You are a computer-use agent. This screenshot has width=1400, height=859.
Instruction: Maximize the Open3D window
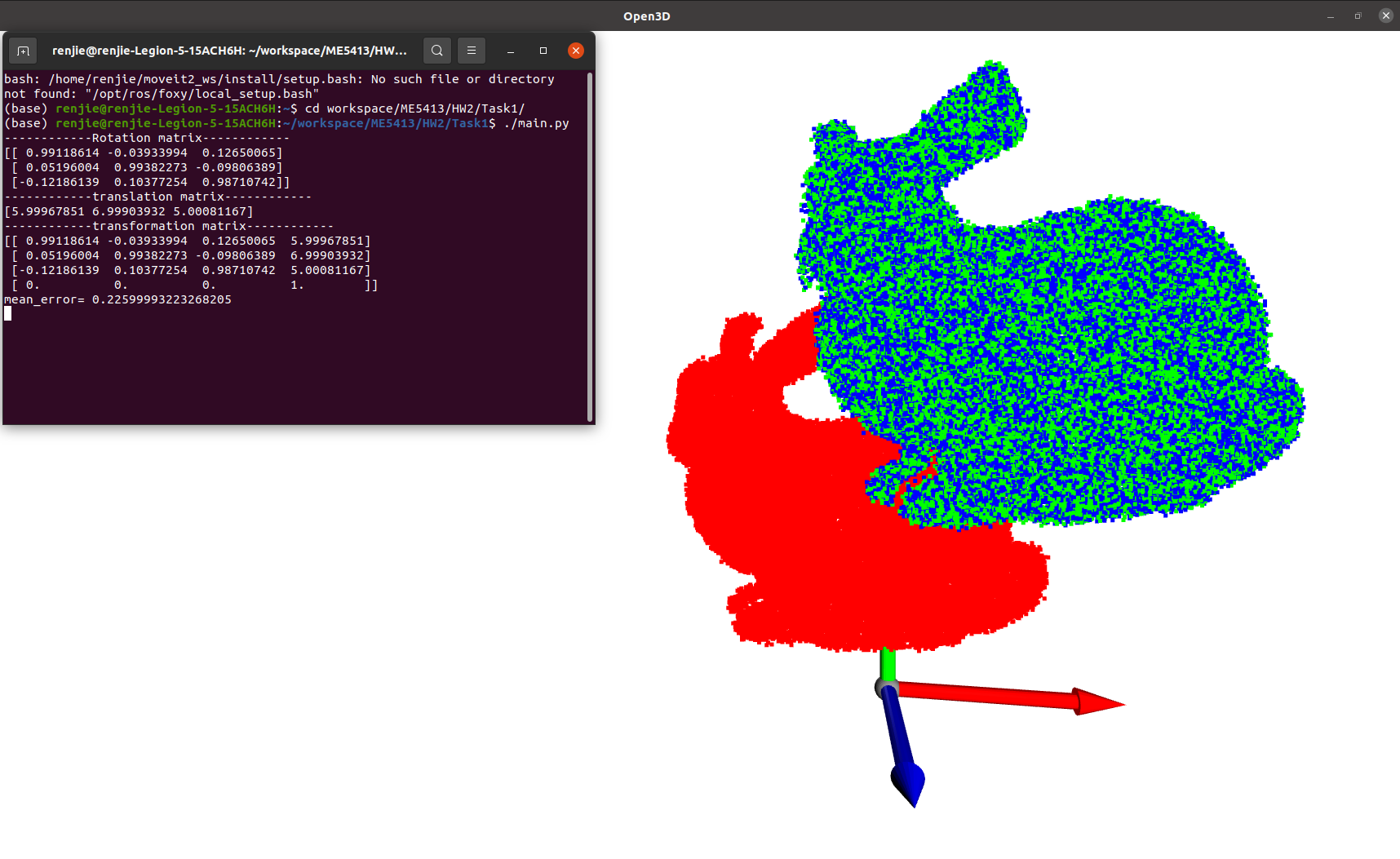click(1358, 15)
